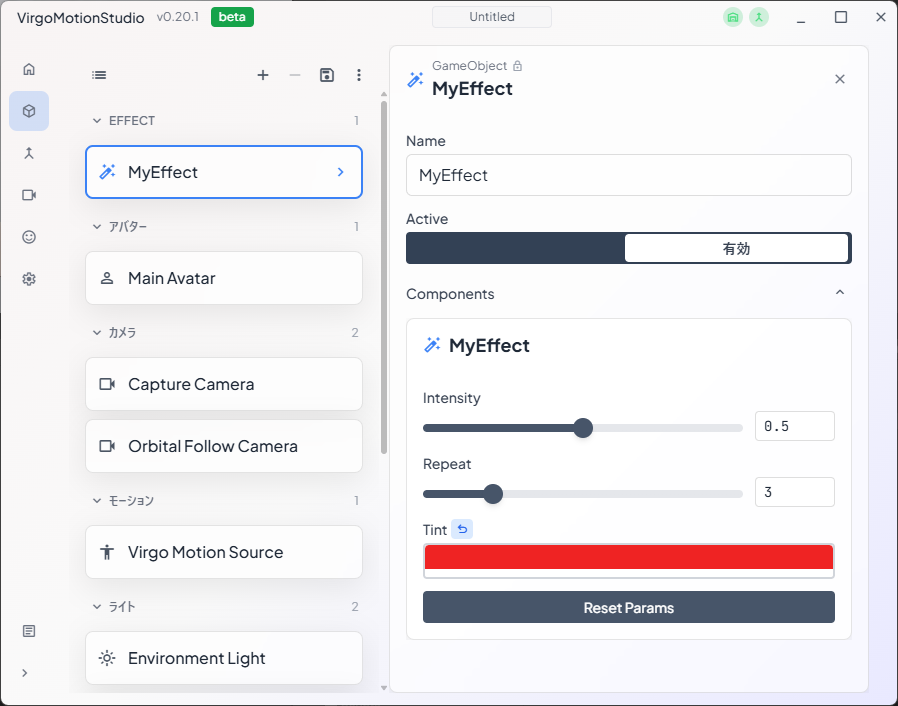Click the green figure status icon in title bar
The height and width of the screenshot is (706, 898).
pos(759,17)
